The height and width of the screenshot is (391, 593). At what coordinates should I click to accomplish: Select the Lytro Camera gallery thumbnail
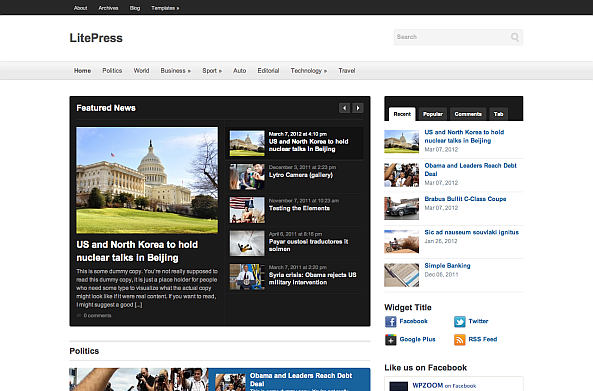click(247, 177)
